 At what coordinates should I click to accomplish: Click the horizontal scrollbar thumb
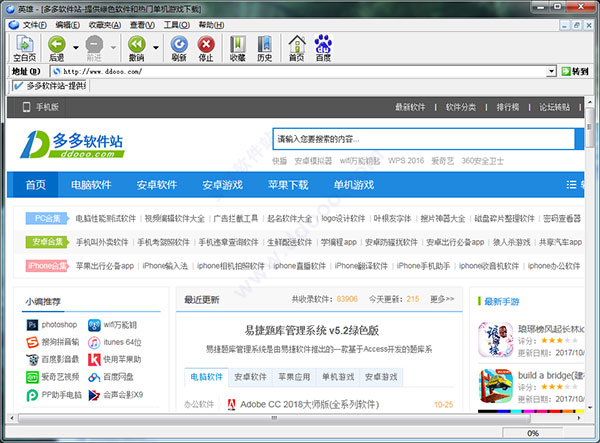[274, 418]
